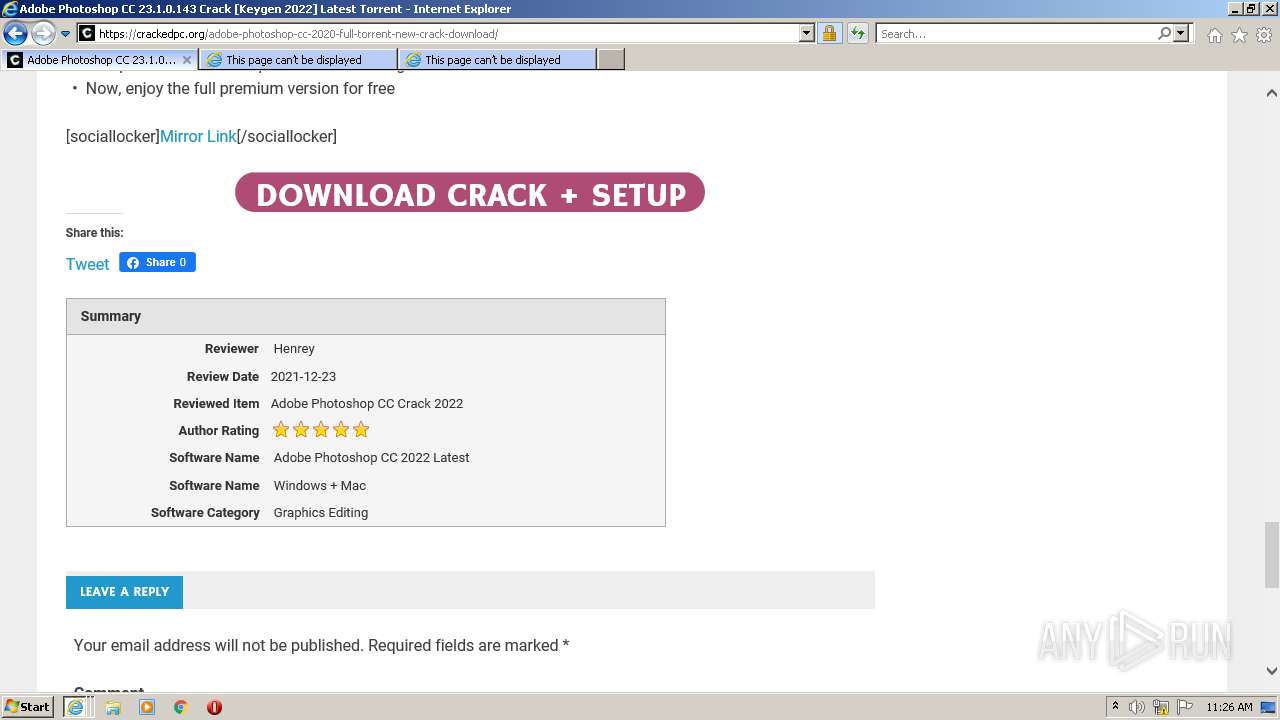Open the recent pages dropdown arrow
Screen dimensions: 1280x720
(65, 34)
